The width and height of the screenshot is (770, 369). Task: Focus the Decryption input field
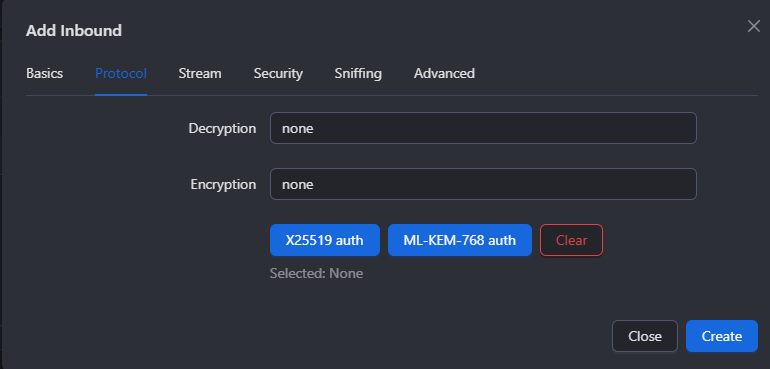(483, 128)
